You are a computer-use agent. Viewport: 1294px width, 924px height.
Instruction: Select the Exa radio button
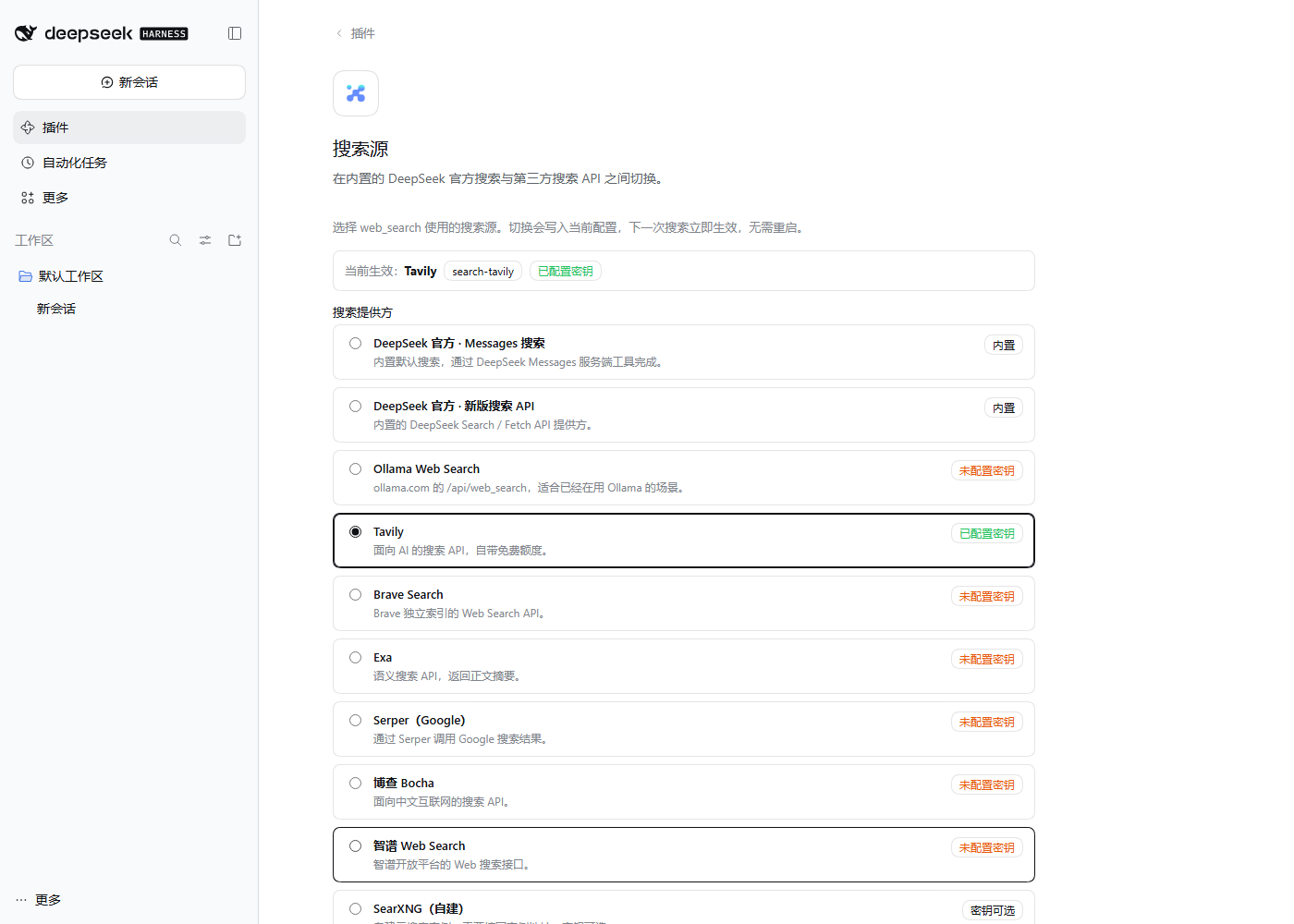(355, 658)
